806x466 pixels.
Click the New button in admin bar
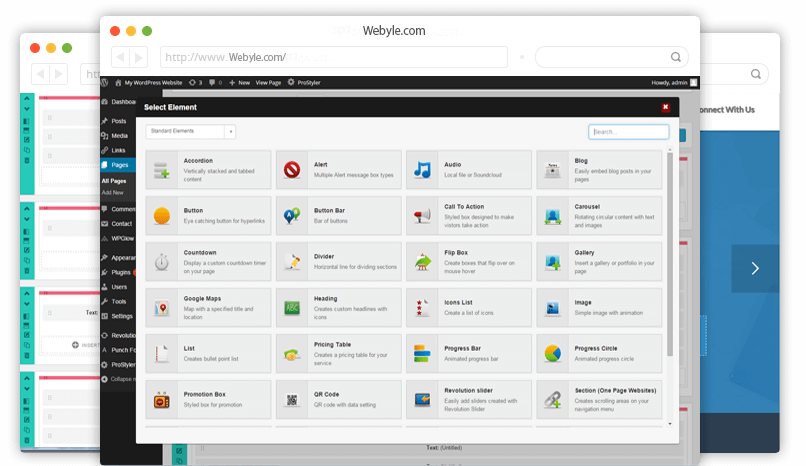[240, 82]
